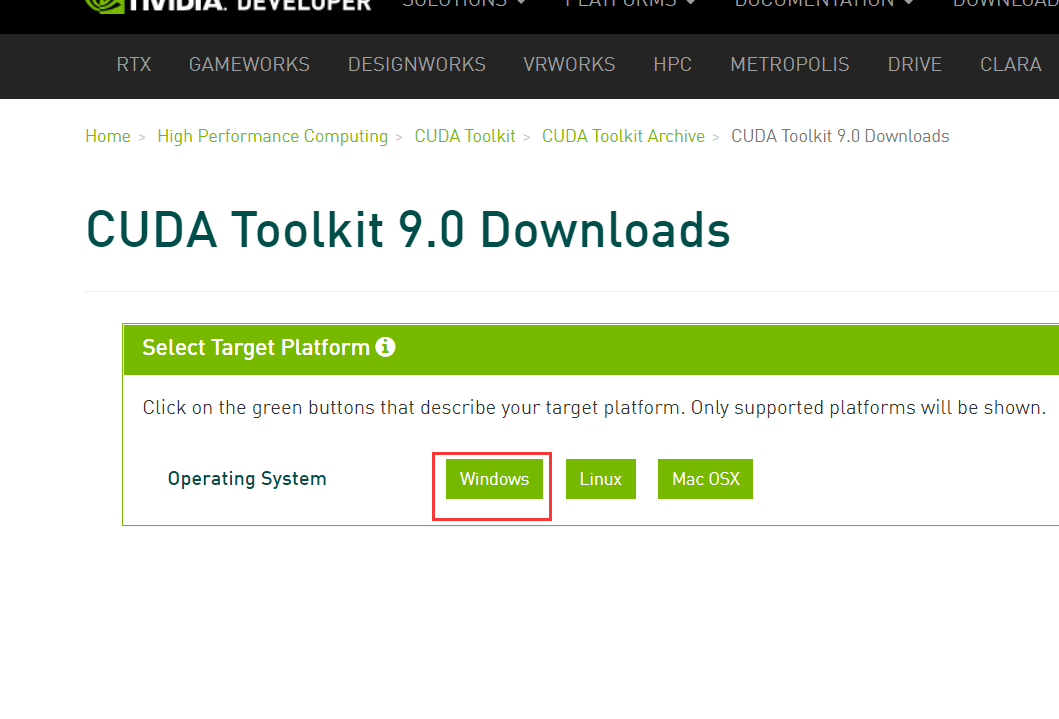Open the CLARA section
Viewport: 1059px width, 719px height.
[1010, 64]
